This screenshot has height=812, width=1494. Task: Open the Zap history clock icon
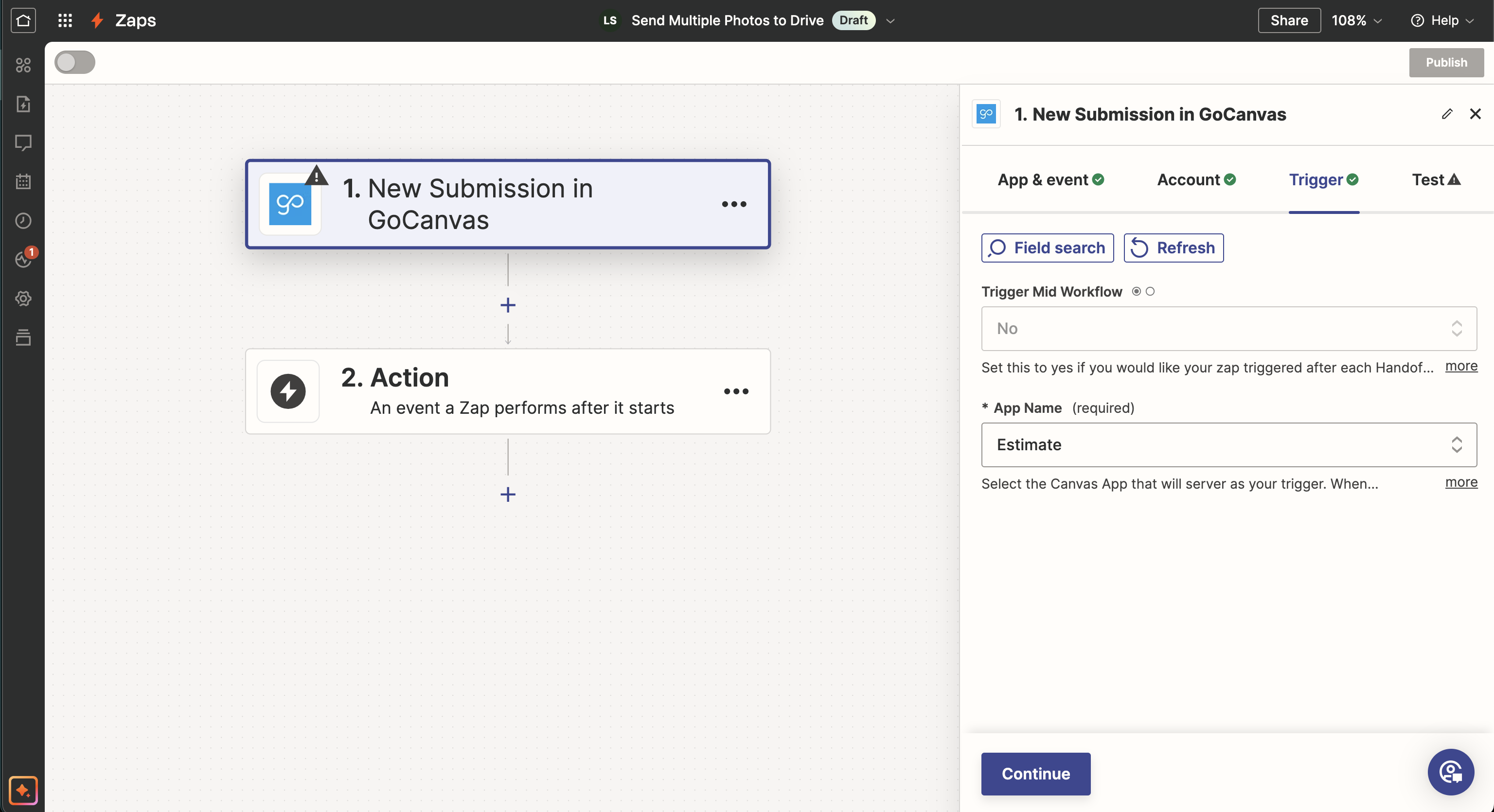(23, 220)
